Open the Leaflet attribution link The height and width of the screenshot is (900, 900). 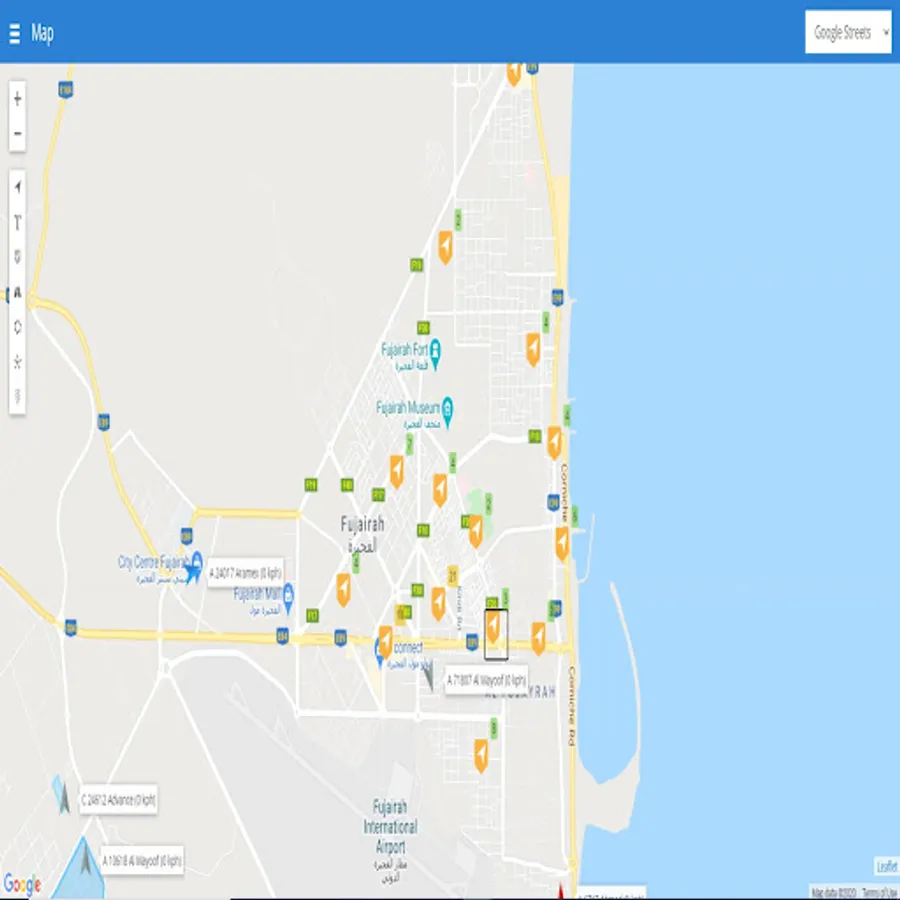point(886,866)
